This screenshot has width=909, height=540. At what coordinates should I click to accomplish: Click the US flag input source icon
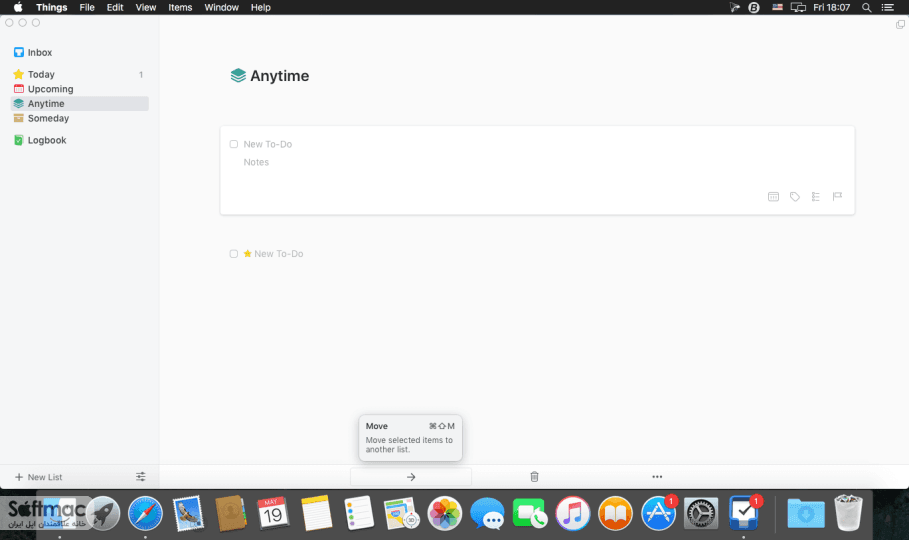click(777, 7)
